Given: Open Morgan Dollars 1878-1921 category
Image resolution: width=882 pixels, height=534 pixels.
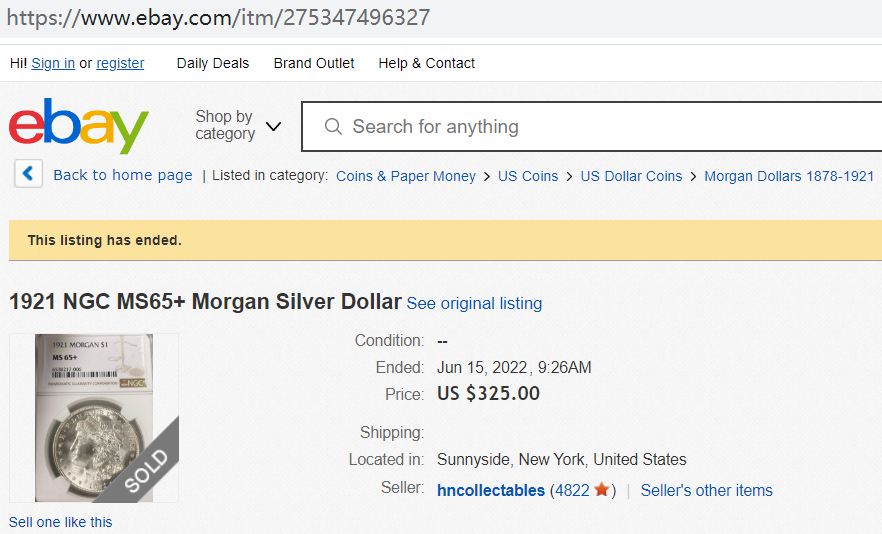Looking at the screenshot, I should tap(789, 176).
